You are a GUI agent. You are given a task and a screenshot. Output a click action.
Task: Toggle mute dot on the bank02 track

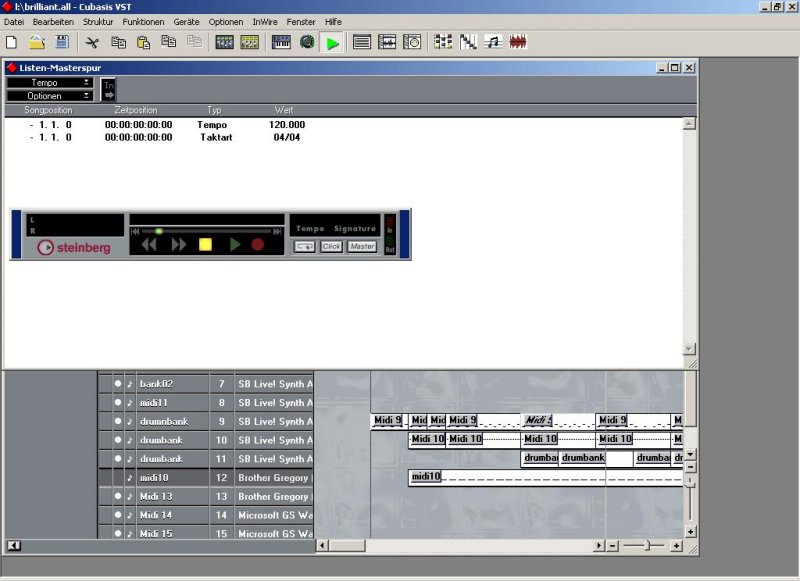click(x=118, y=384)
